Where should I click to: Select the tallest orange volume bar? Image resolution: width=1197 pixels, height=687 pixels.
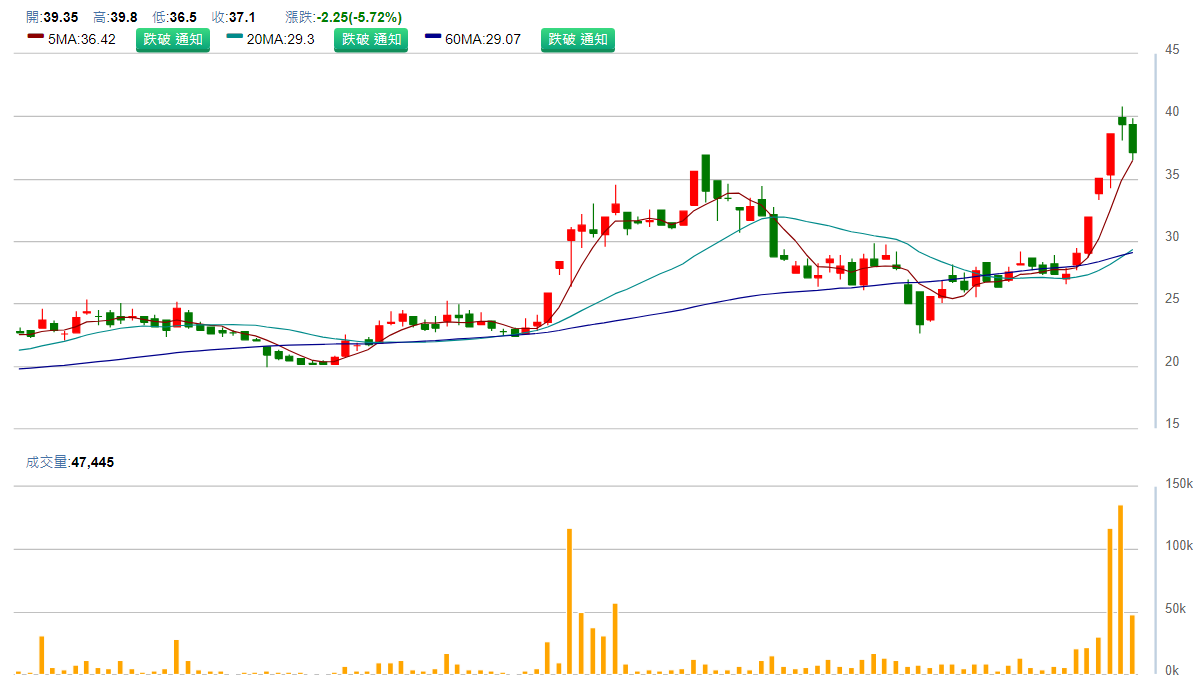click(x=1120, y=589)
